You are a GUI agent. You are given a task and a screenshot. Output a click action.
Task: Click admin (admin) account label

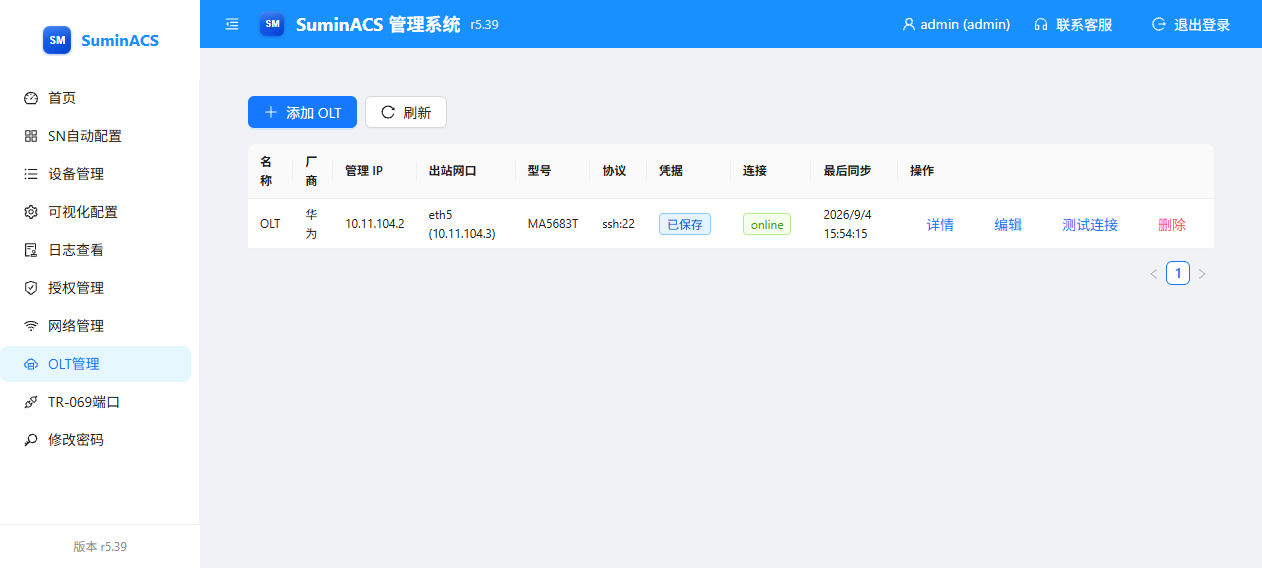click(x=965, y=24)
